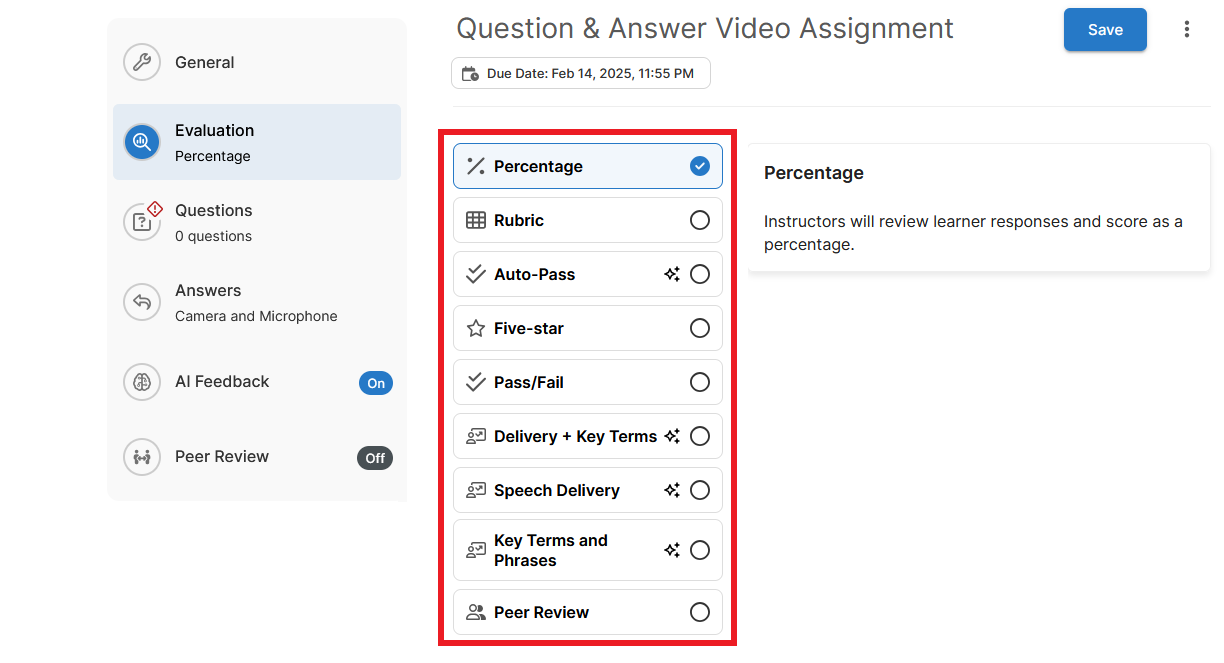The height and width of the screenshot is (663, 1224).
Task: Click the calendar icon beside Due Date
Action: pyautogui.click(x=470, y=74)
